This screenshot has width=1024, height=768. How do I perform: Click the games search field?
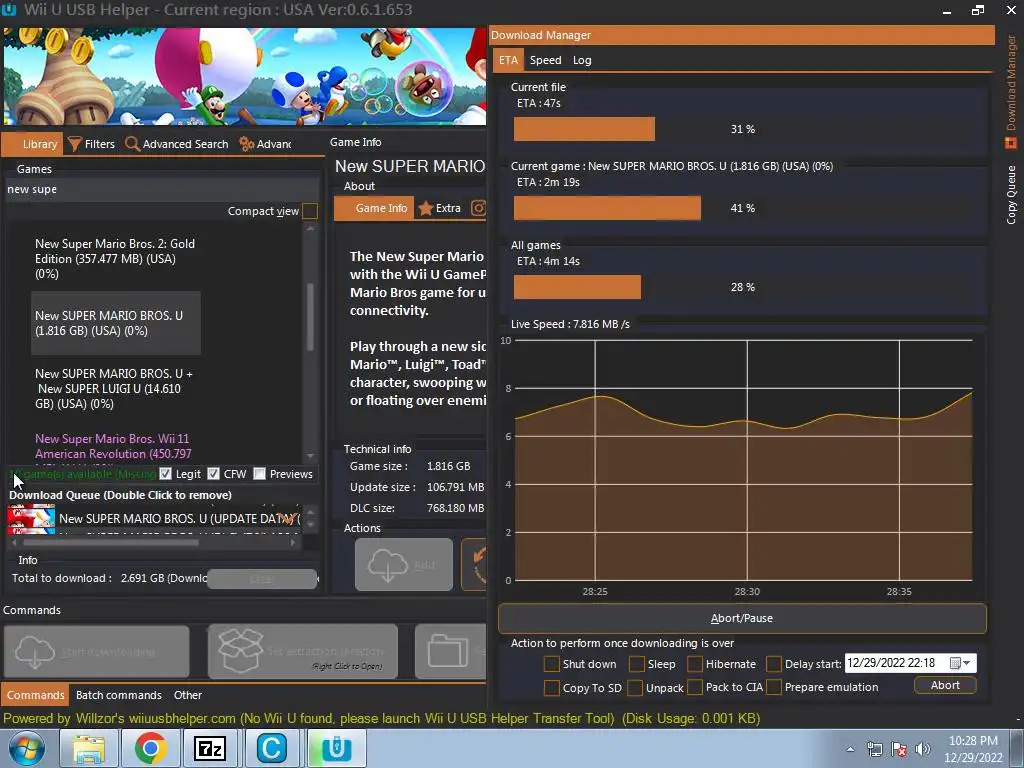tap(161, 189)
